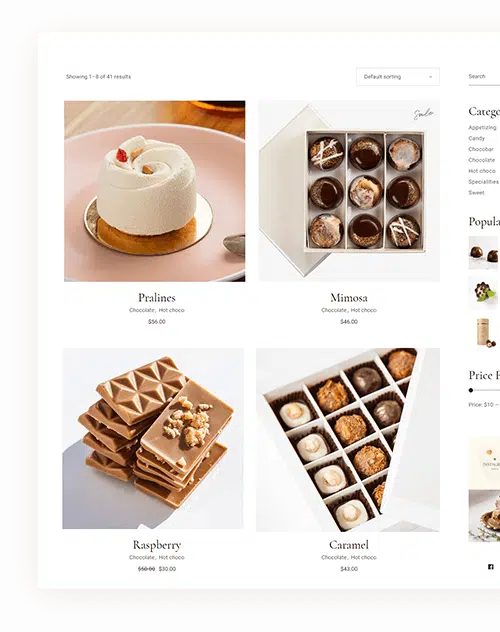Open the Mimosa product title

click(x=349, y=298)
